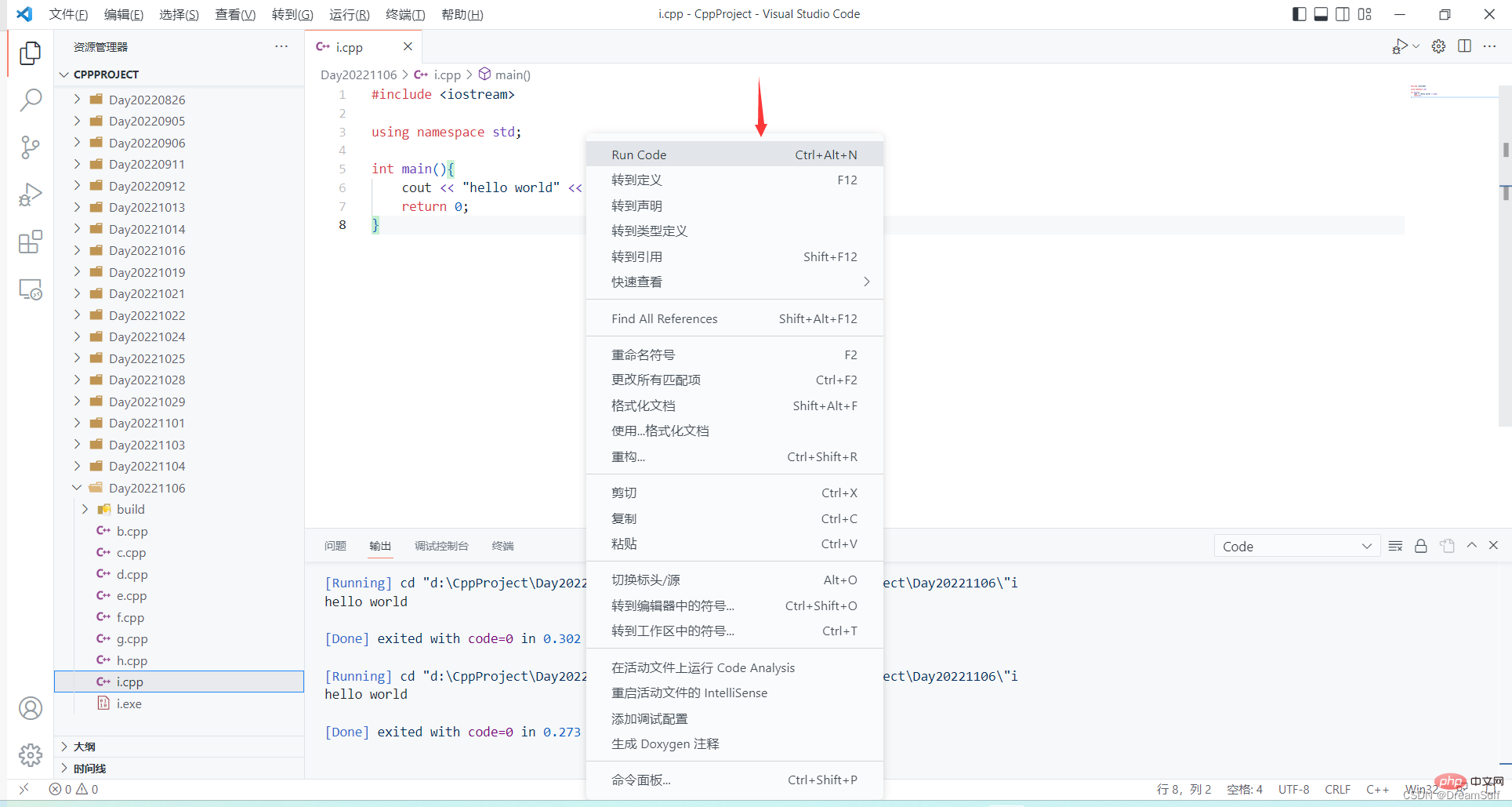The width and height of the screenshot is (1512, 807).
Task: Open h.cpp in the explorer
Action: point(132,660)
